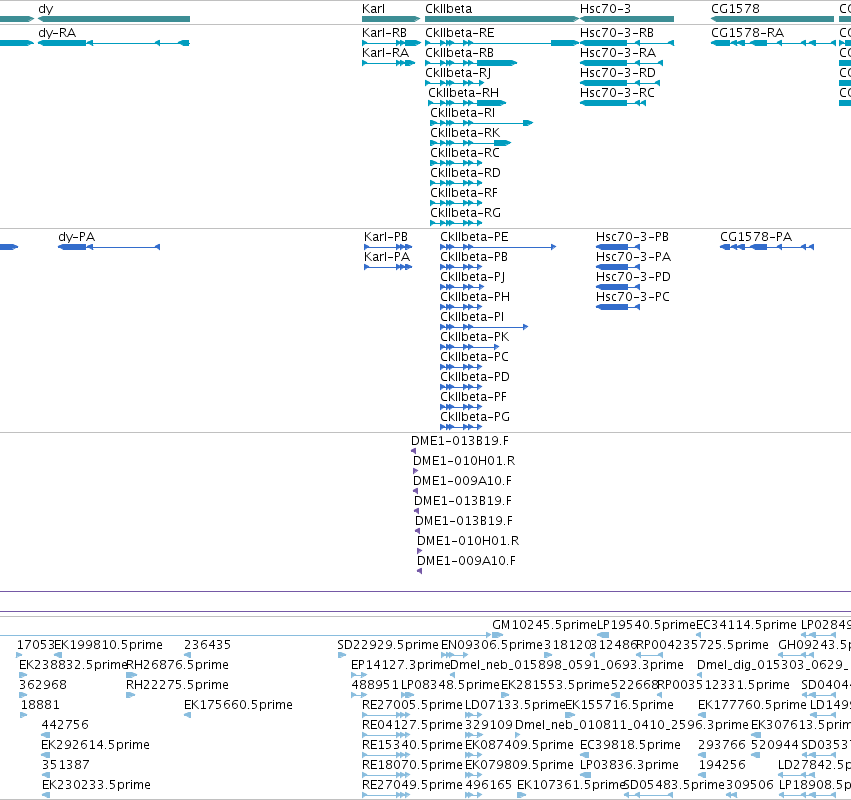851x800 pixels.
Task: Click EST EN09306.5prime
Action: [x=492, y=645]
